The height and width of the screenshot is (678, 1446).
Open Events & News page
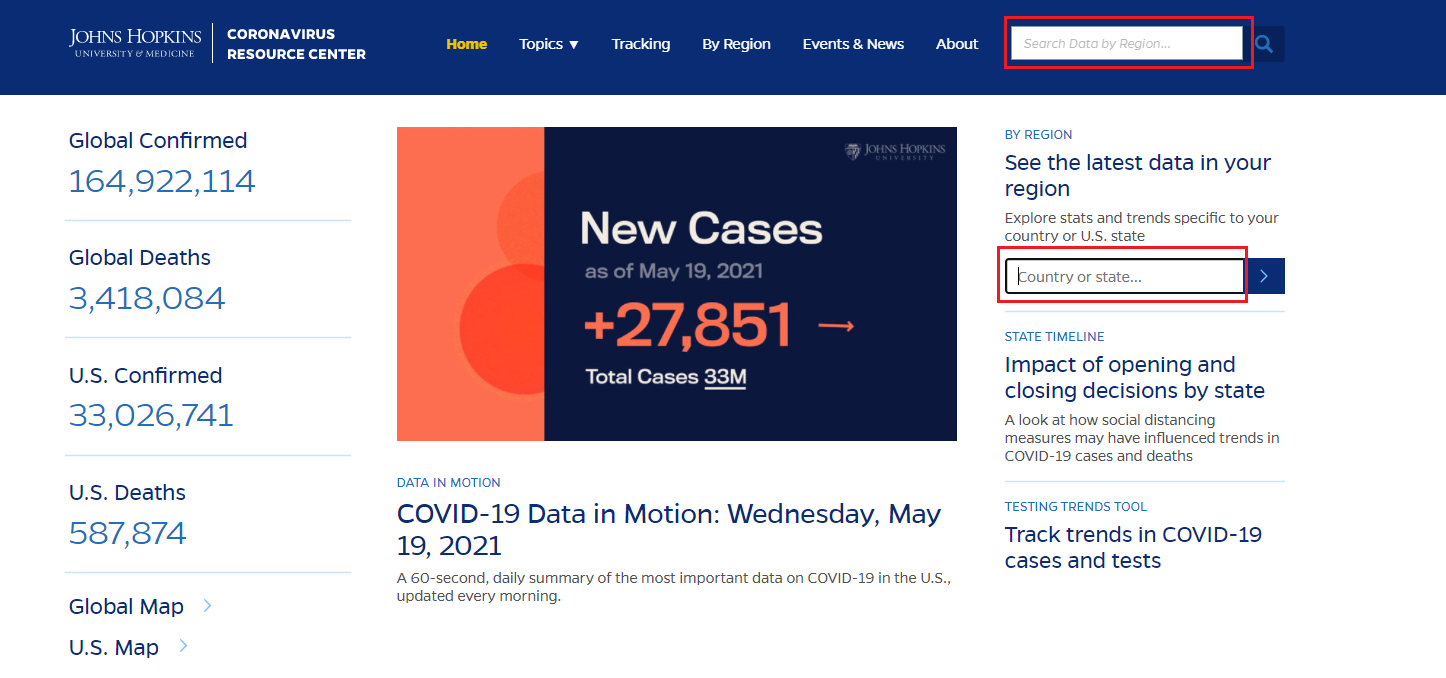click(x=853, y=44)
